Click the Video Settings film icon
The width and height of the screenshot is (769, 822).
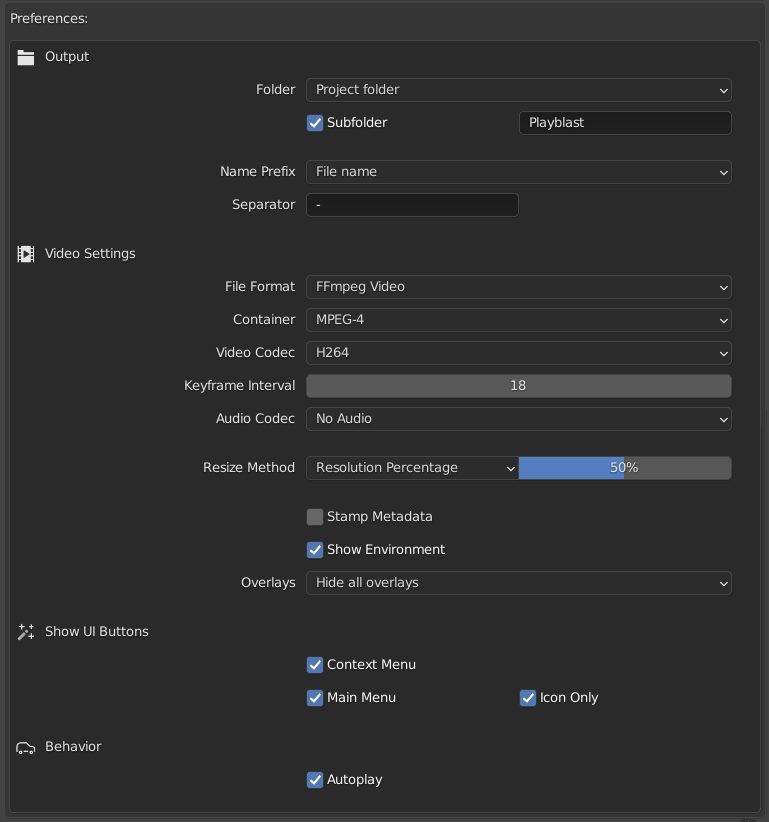26,254
